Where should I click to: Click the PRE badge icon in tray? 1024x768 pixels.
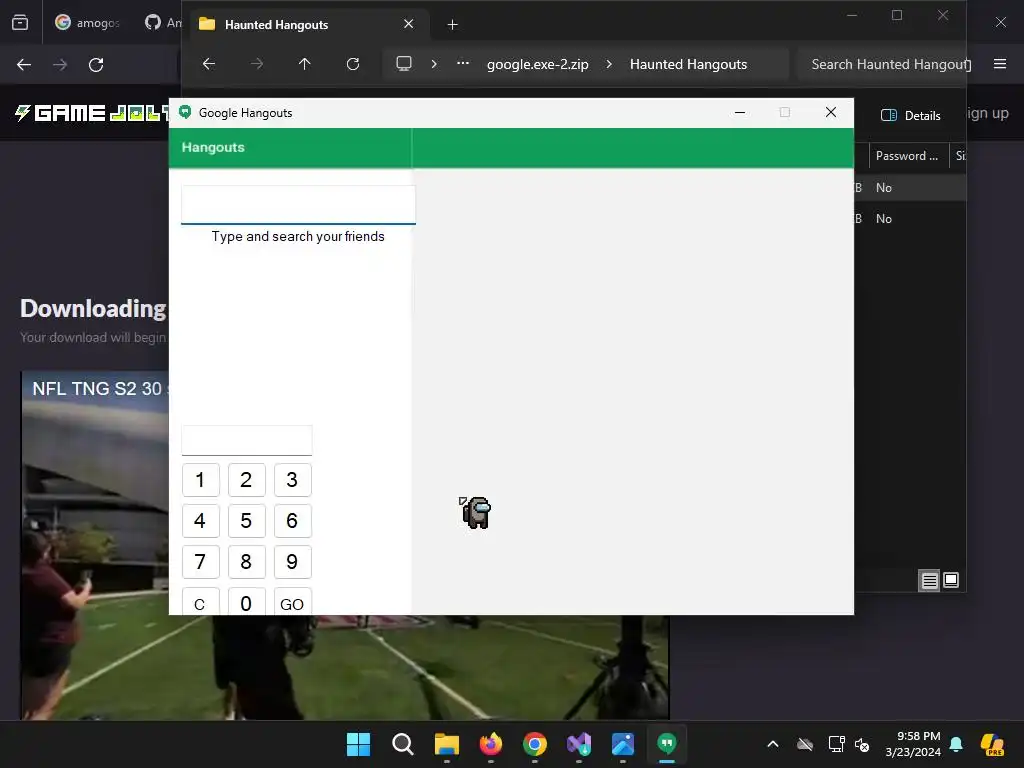coord(992,744)
